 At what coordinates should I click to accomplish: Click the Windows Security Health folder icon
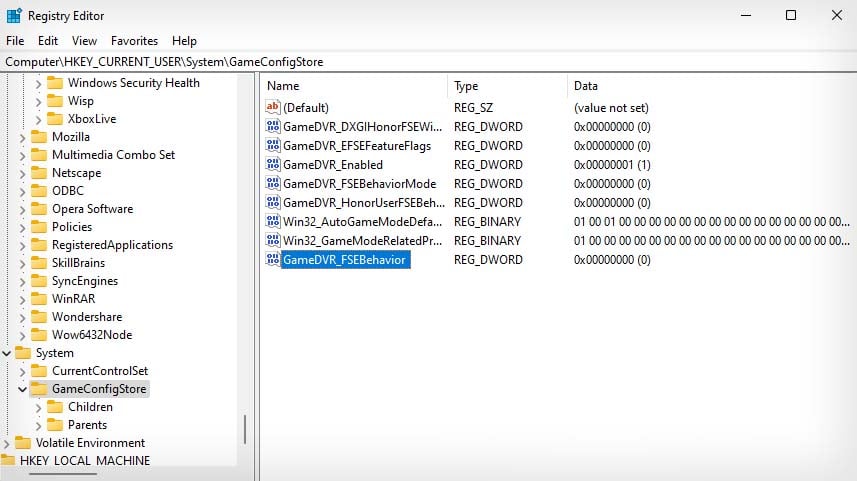point(55,83)
